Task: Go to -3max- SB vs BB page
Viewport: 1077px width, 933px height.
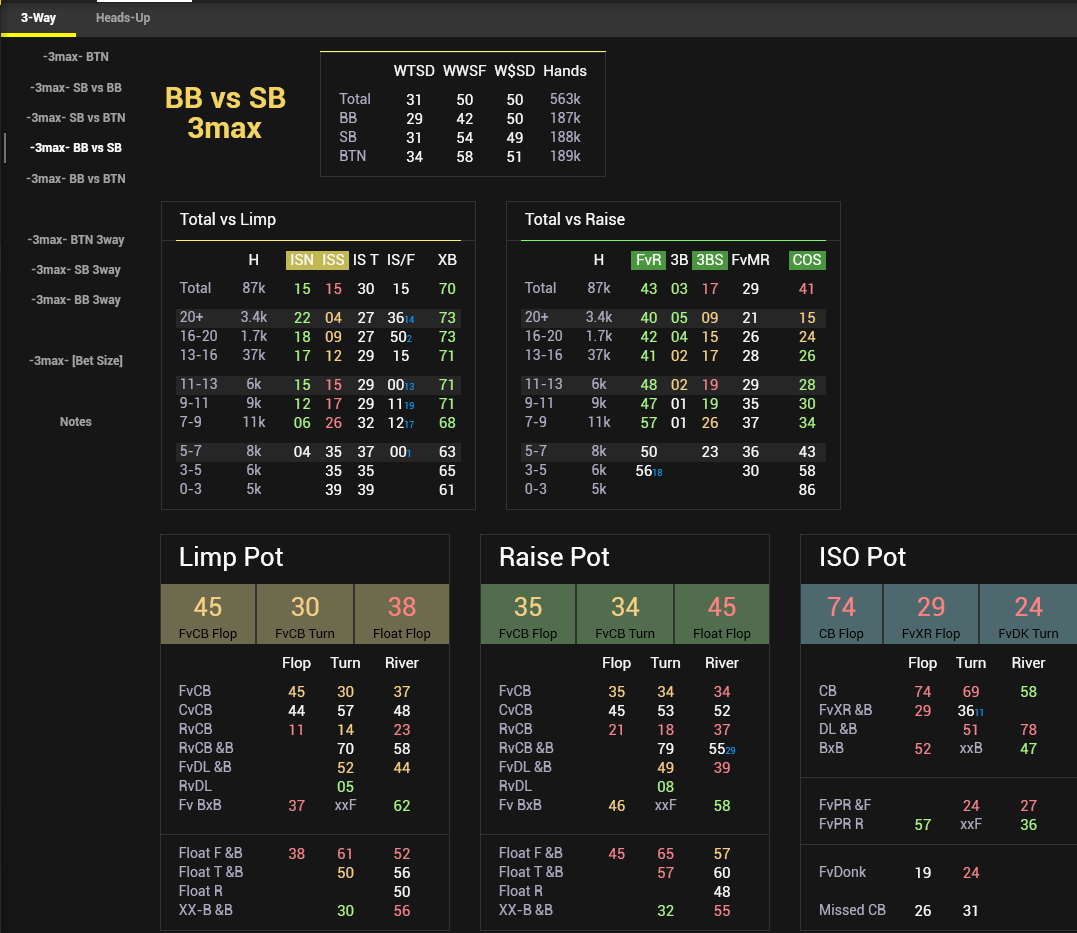Action: point(76,88)
